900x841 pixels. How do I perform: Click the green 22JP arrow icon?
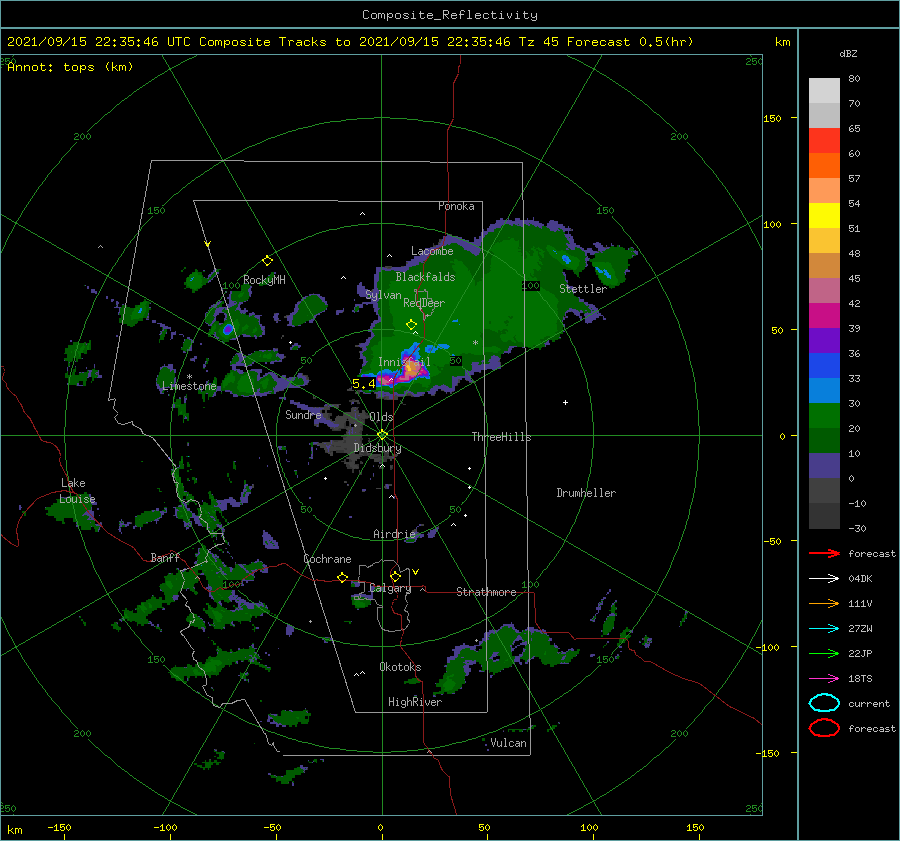click(x=824, y=653)
